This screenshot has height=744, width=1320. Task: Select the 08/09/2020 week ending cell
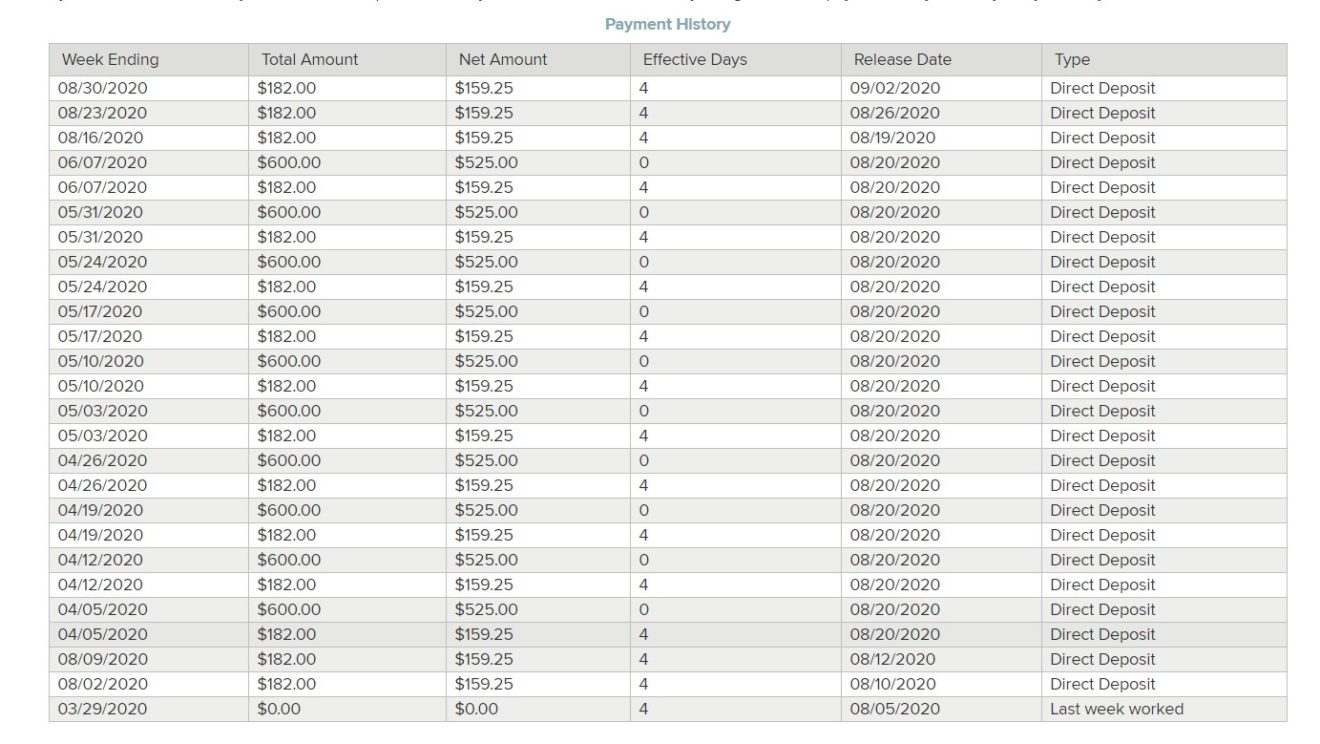point(102,659)
